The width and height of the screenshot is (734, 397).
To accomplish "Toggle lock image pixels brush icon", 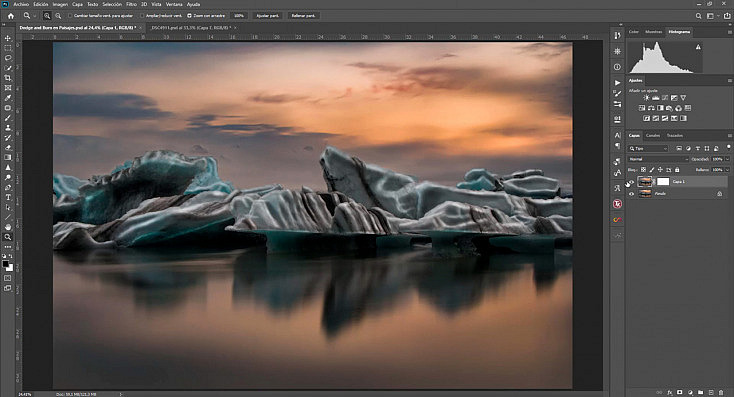I will [x=652, y=170].
